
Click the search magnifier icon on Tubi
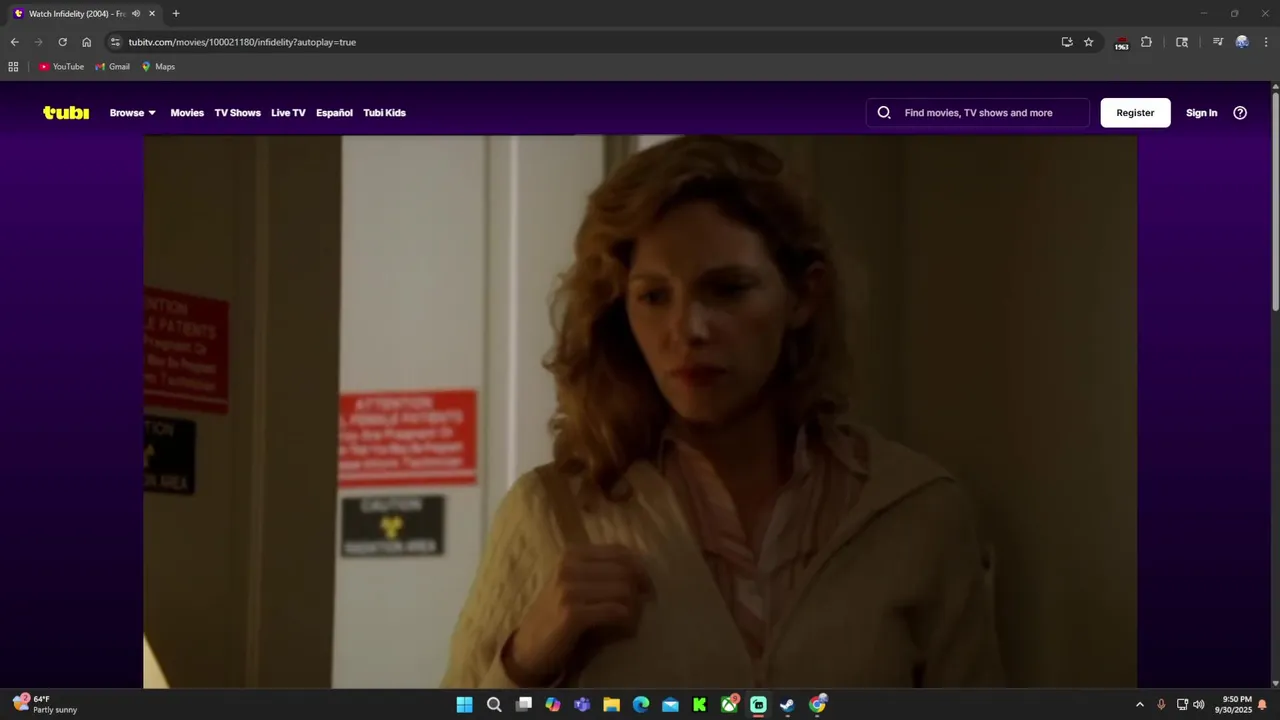(884, 113)
